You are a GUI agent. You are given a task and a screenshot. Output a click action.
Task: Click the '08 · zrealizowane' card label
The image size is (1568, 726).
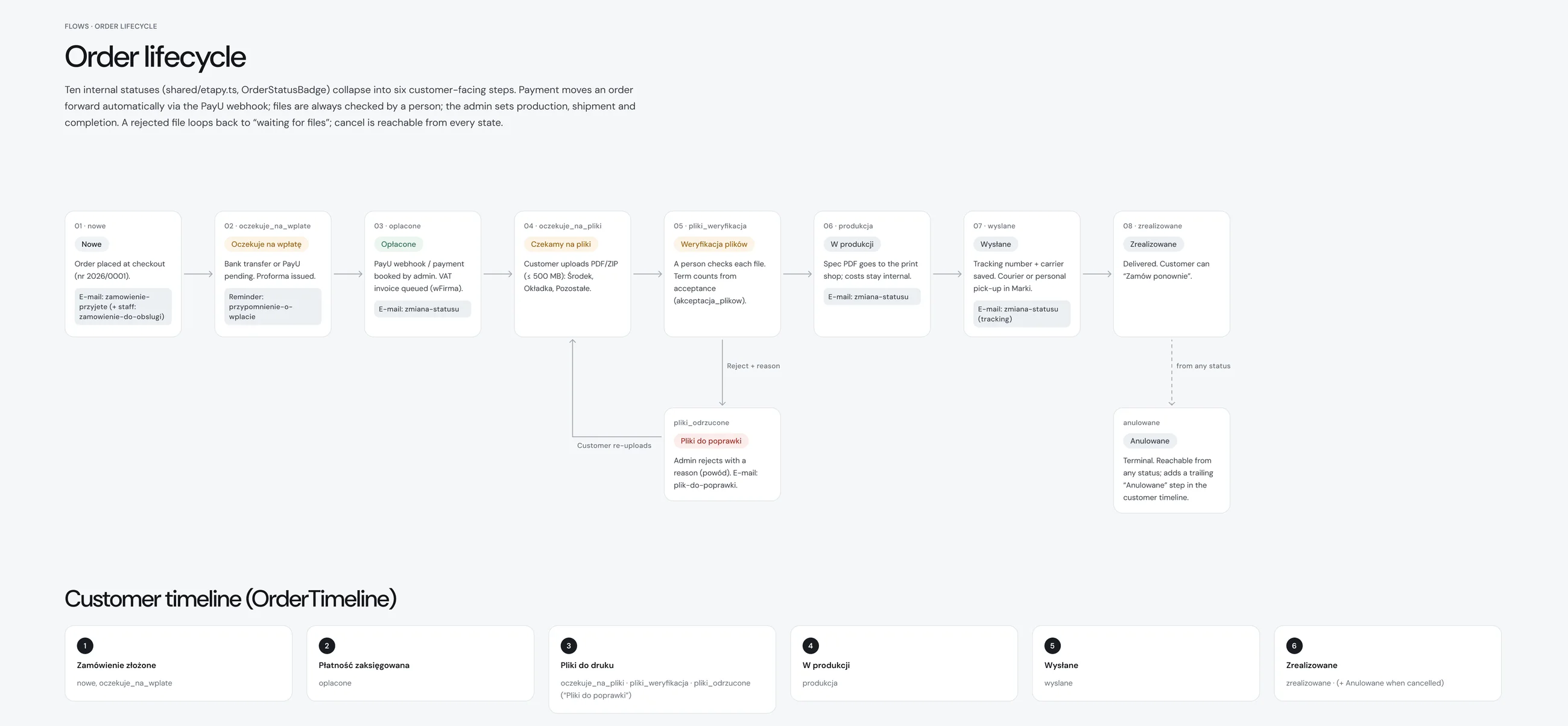(x=1152, y=226)
